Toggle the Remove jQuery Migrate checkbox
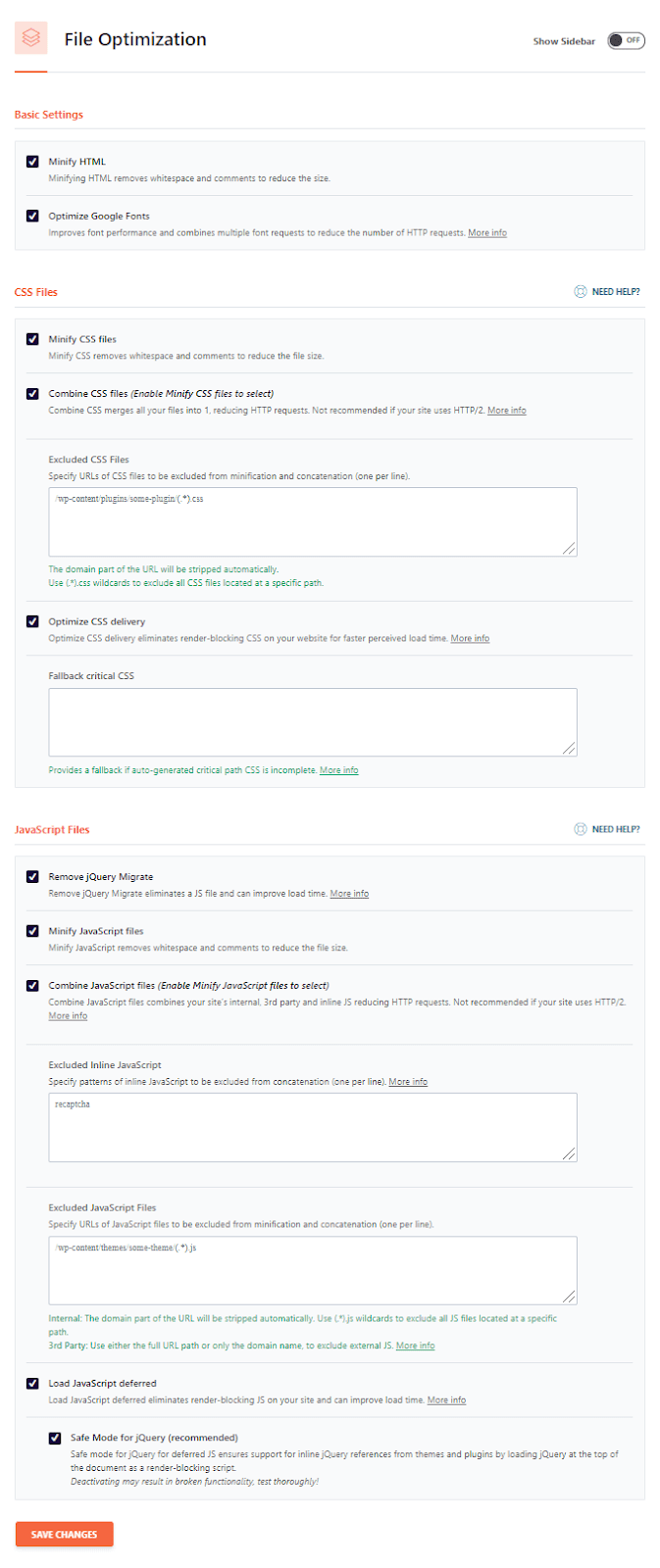660x1568 pixels. coord(32,876)
